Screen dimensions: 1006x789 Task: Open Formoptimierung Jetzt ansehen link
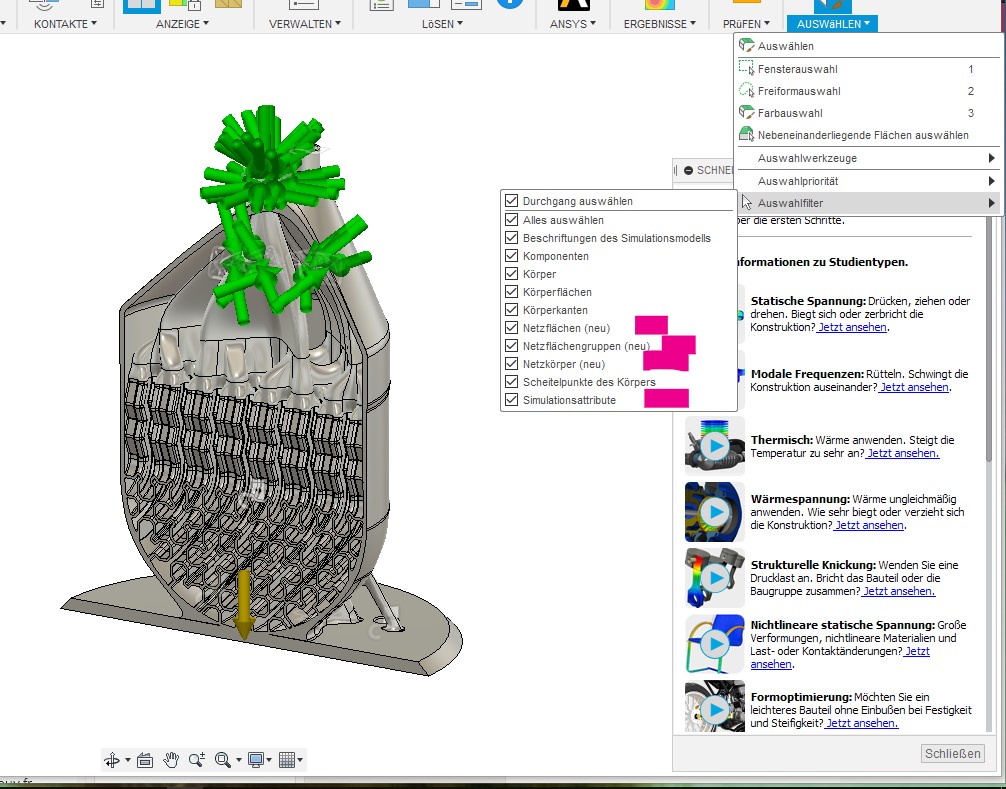[861, 723]
